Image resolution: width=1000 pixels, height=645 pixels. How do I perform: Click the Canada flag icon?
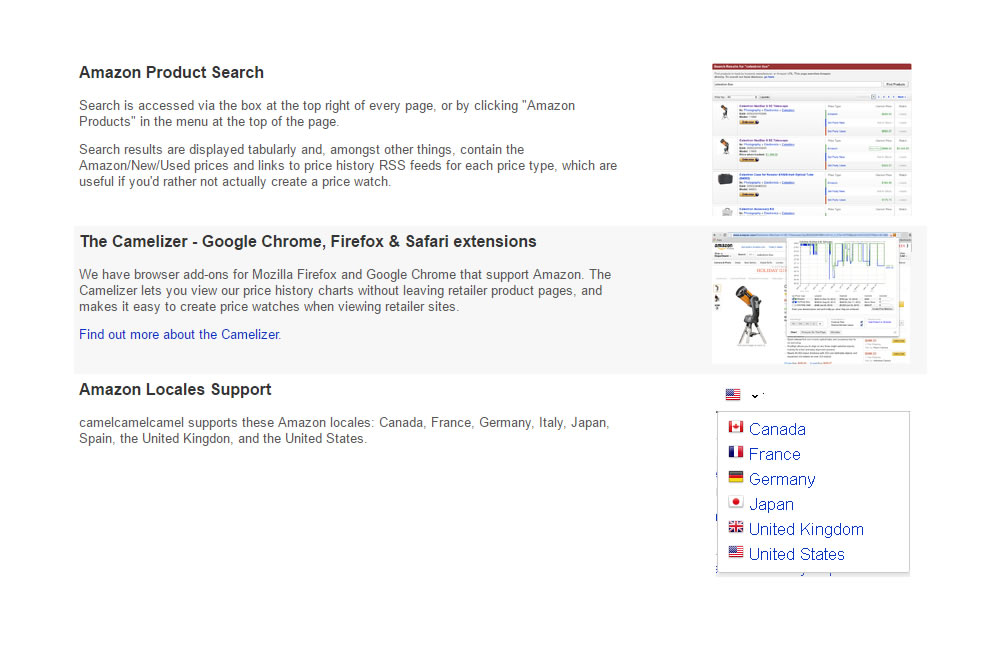point(735,427)
